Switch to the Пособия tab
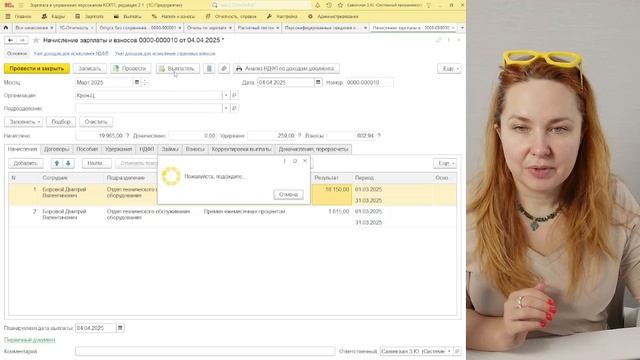The image size is (640, 360). tap(87, 149)
